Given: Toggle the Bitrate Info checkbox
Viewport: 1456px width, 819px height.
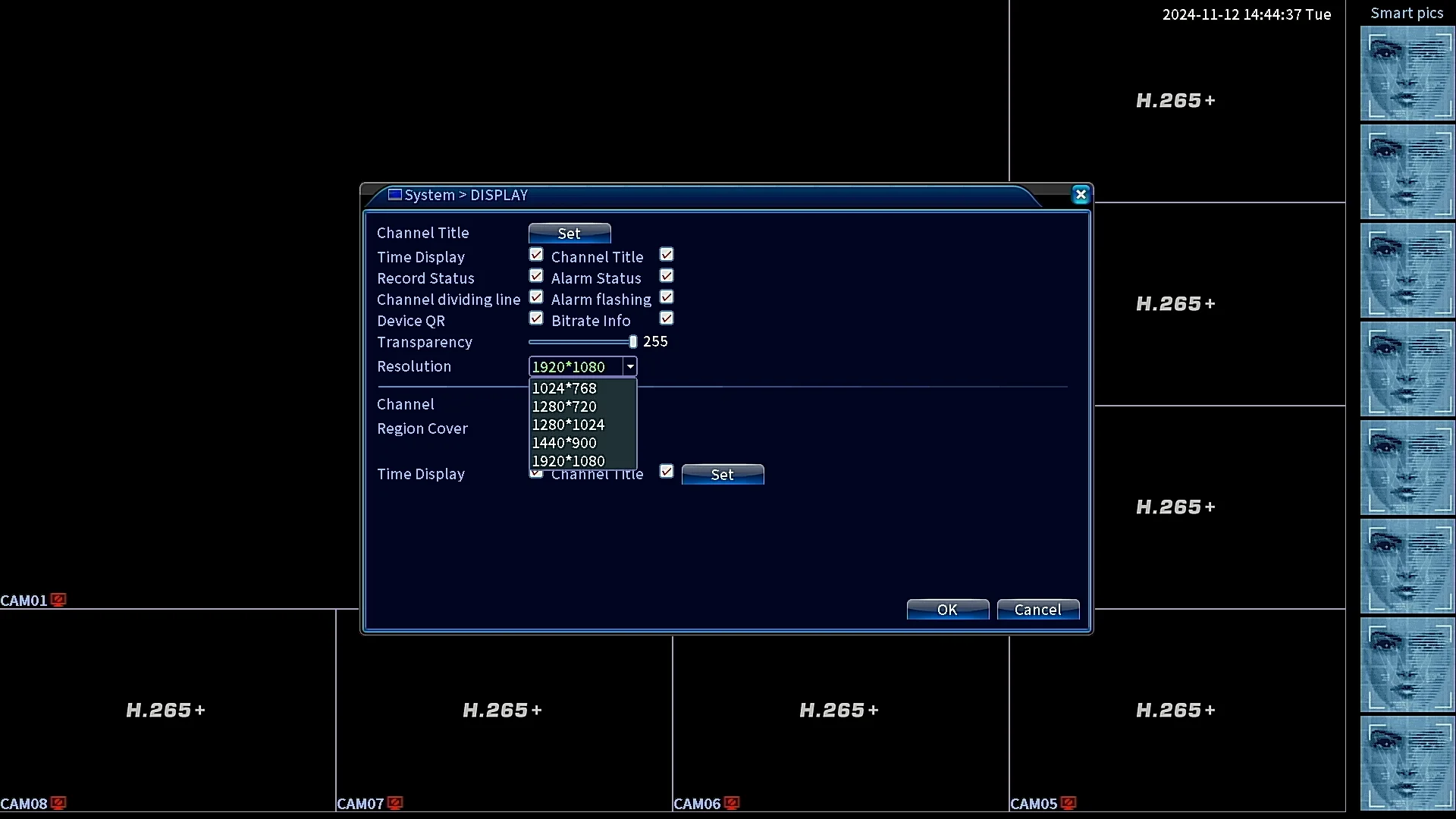Looking at the screenshot, I should pyautogui.click(x=667, y=318).
